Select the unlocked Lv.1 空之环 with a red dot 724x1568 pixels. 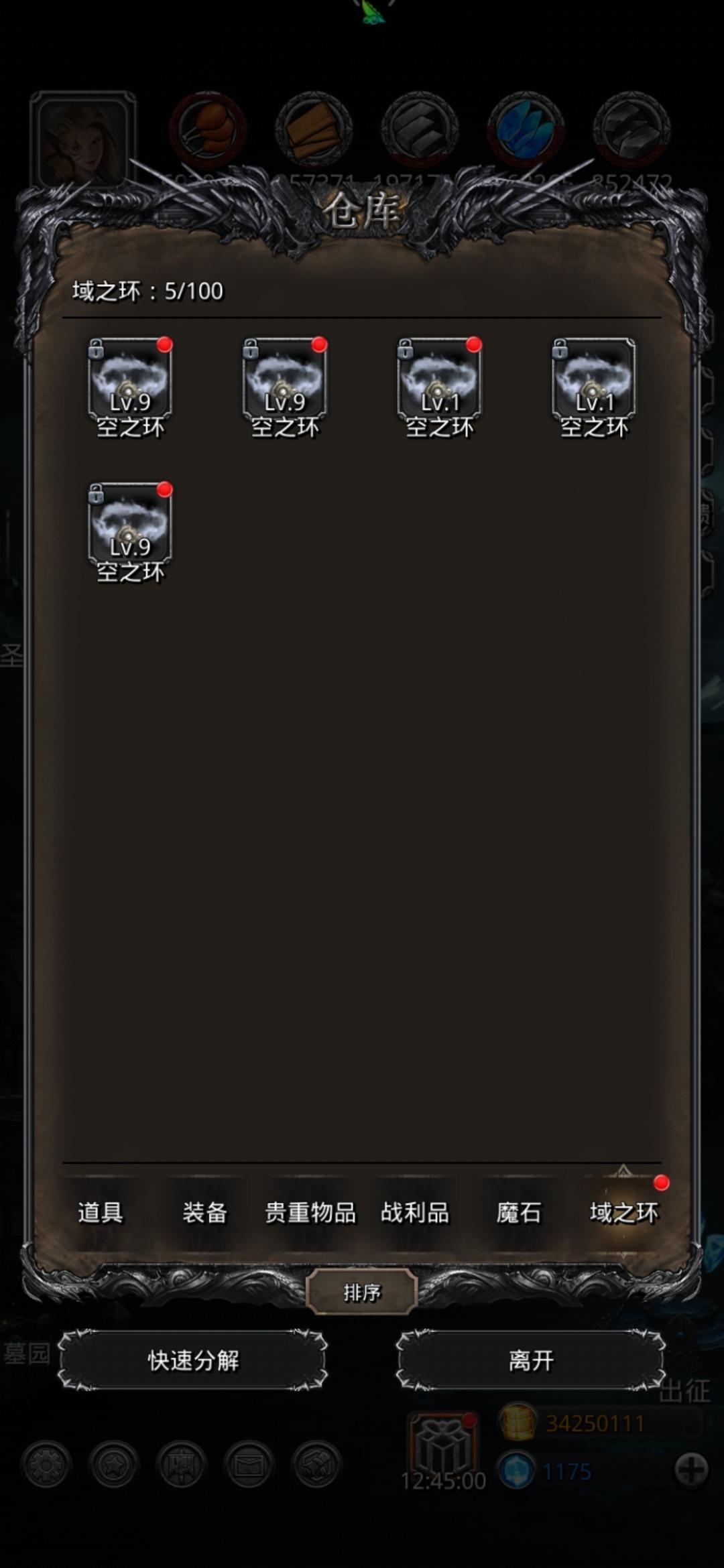pyautogui.click(x=439, y=387)
